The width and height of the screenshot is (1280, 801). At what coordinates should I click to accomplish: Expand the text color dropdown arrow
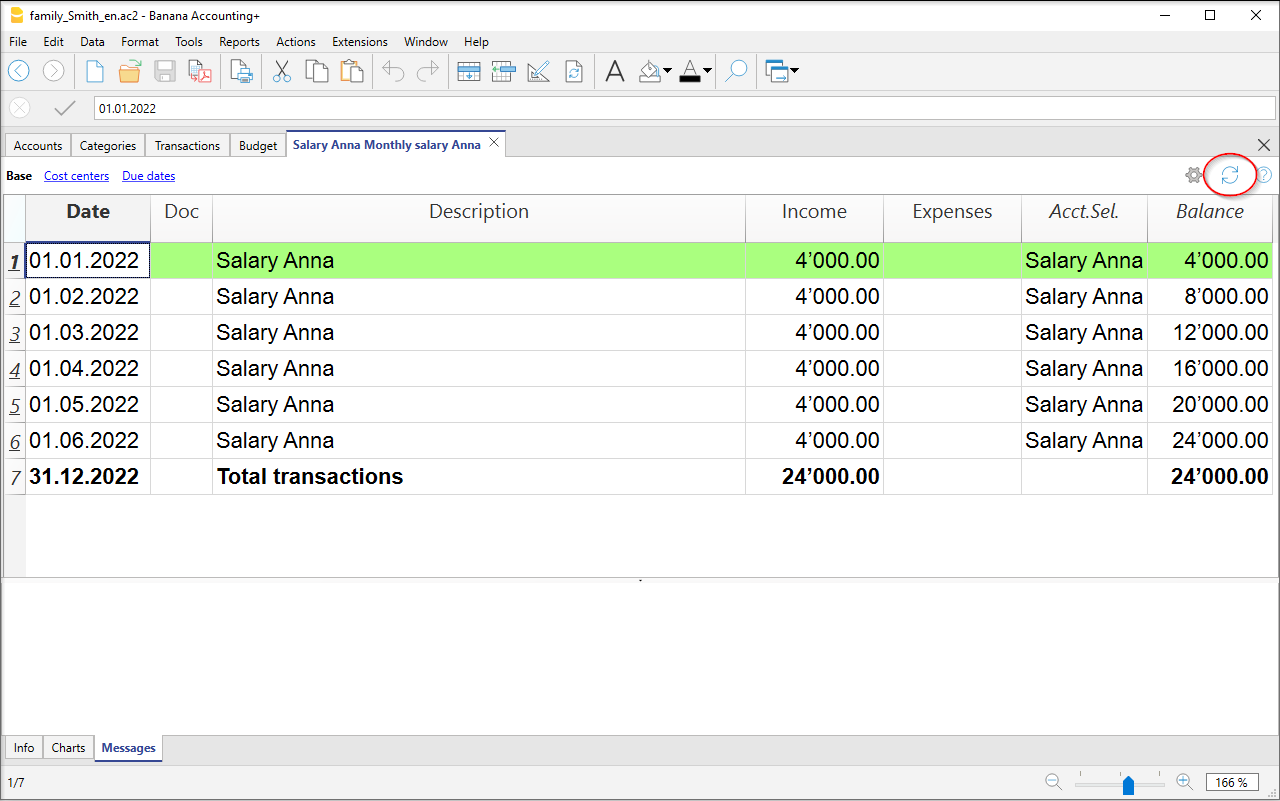[x=707, y=71]
